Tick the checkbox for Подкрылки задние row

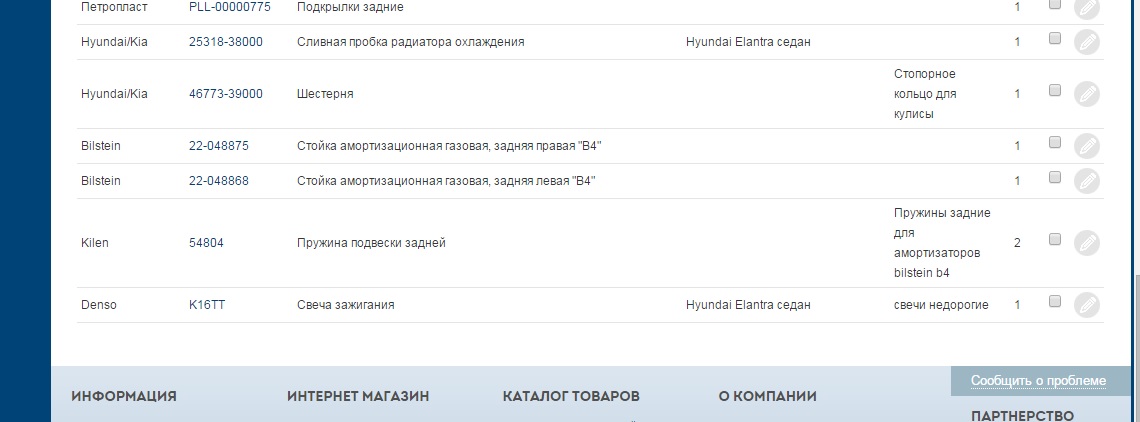coord(1054,4)
